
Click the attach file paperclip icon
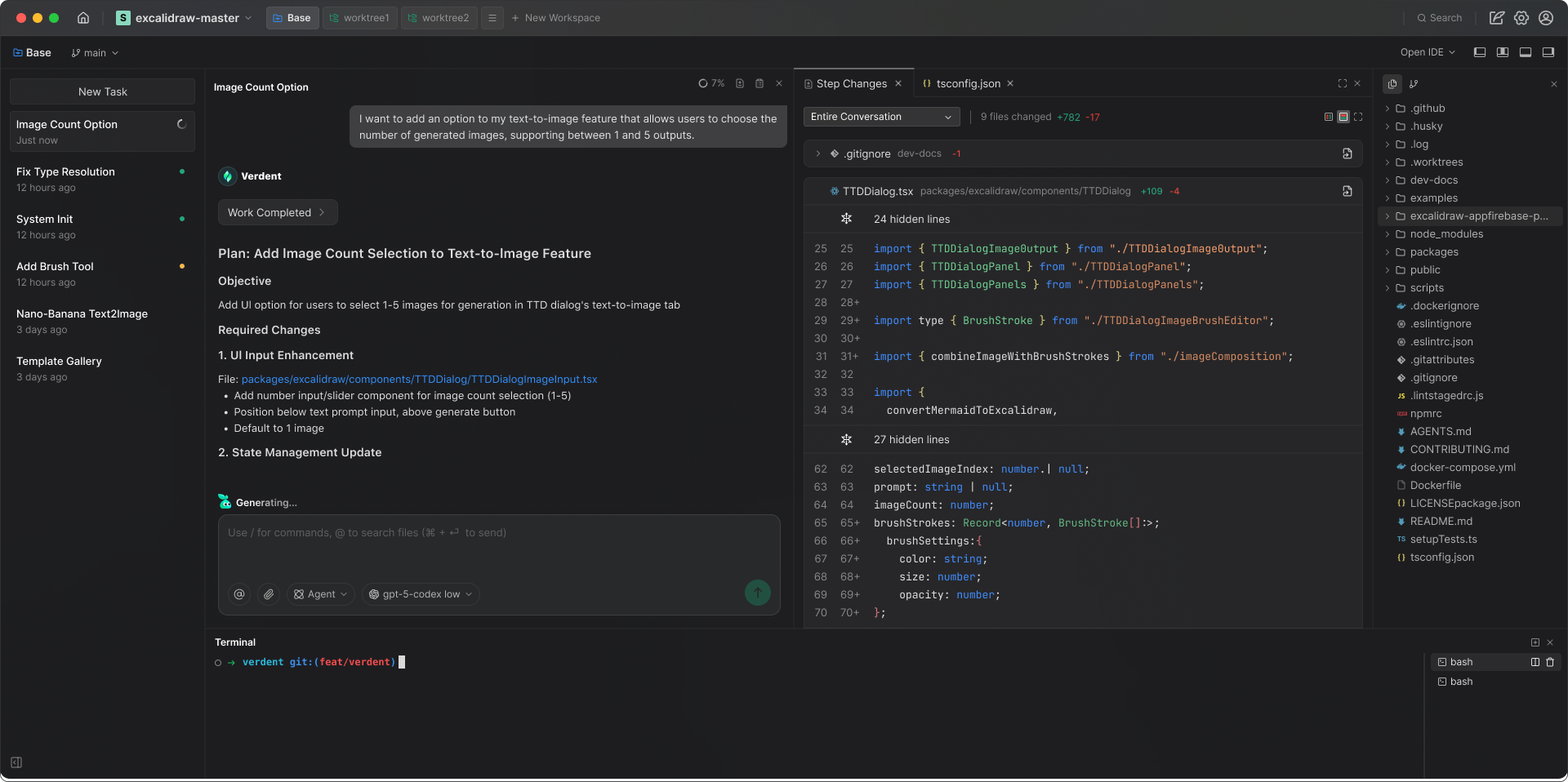click(x=269, y=594)
